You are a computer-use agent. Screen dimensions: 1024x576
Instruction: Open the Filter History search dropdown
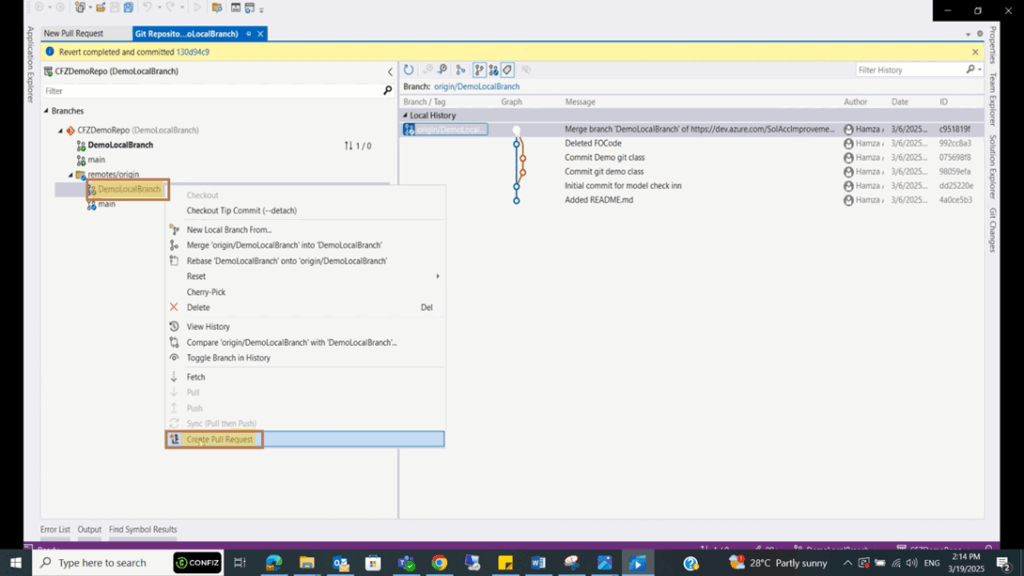click(x=980, y=70)
